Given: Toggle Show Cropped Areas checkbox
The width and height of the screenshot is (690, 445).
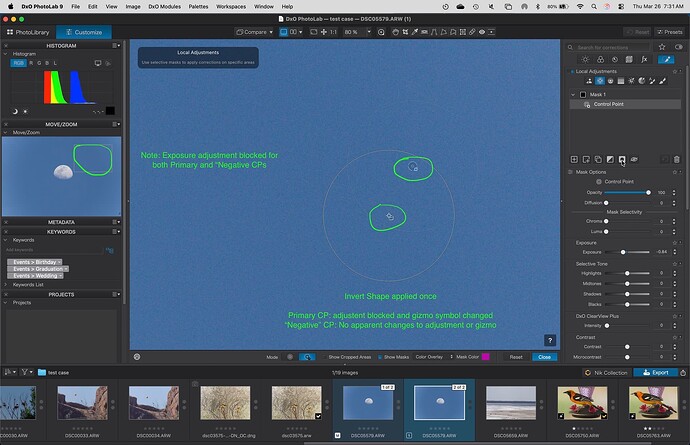Looking at the screenshot, I should (324, 357).
